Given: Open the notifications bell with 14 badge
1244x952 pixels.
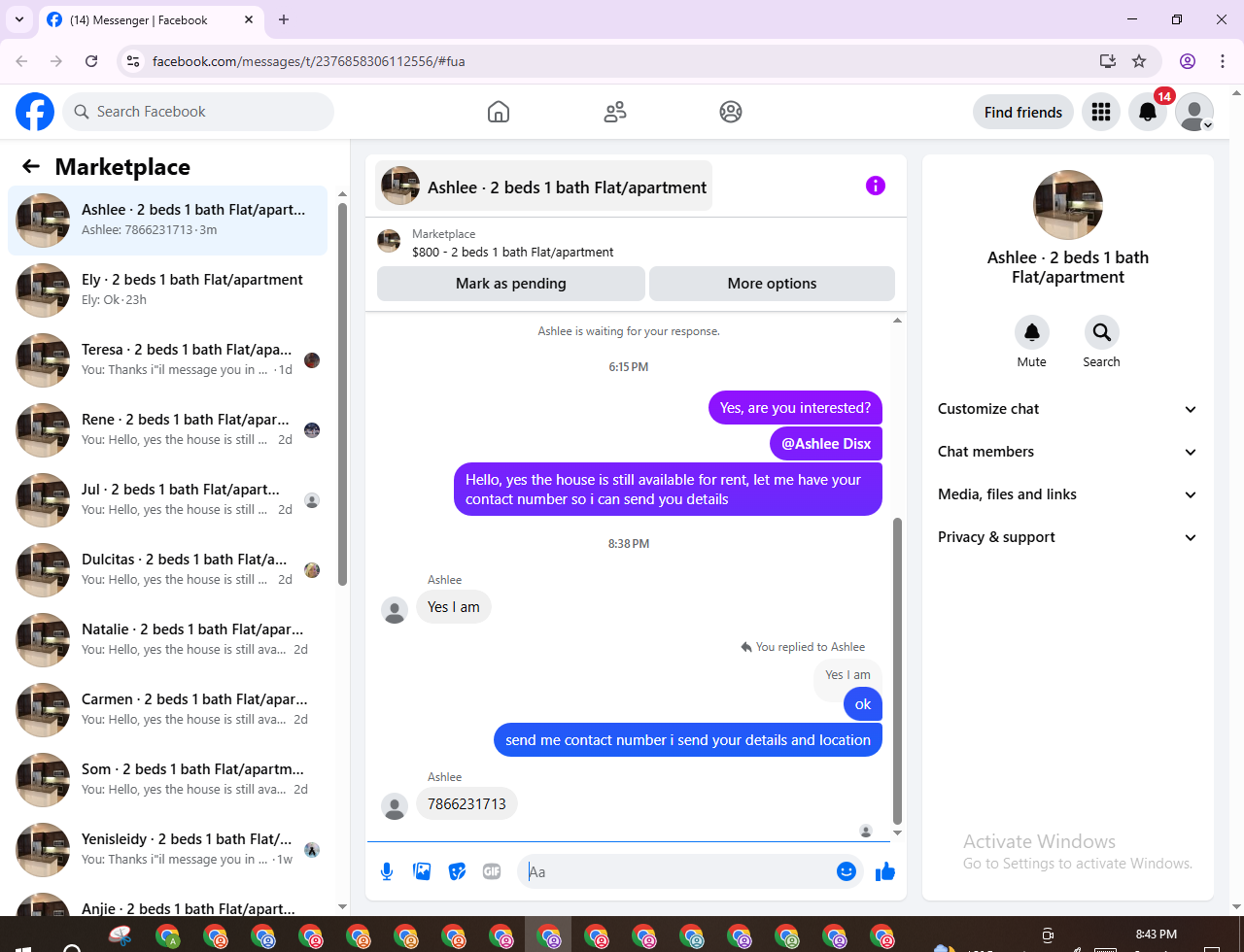Looking at the screenshot, I should [x=1148, y=112].
